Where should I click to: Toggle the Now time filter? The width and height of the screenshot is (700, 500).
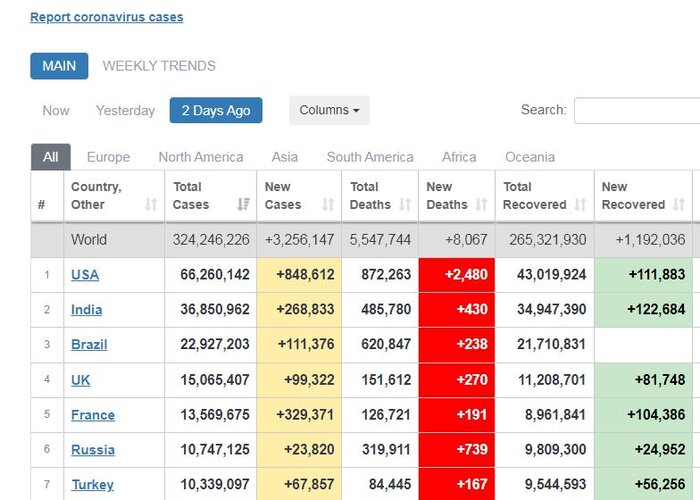click(56, 110)
